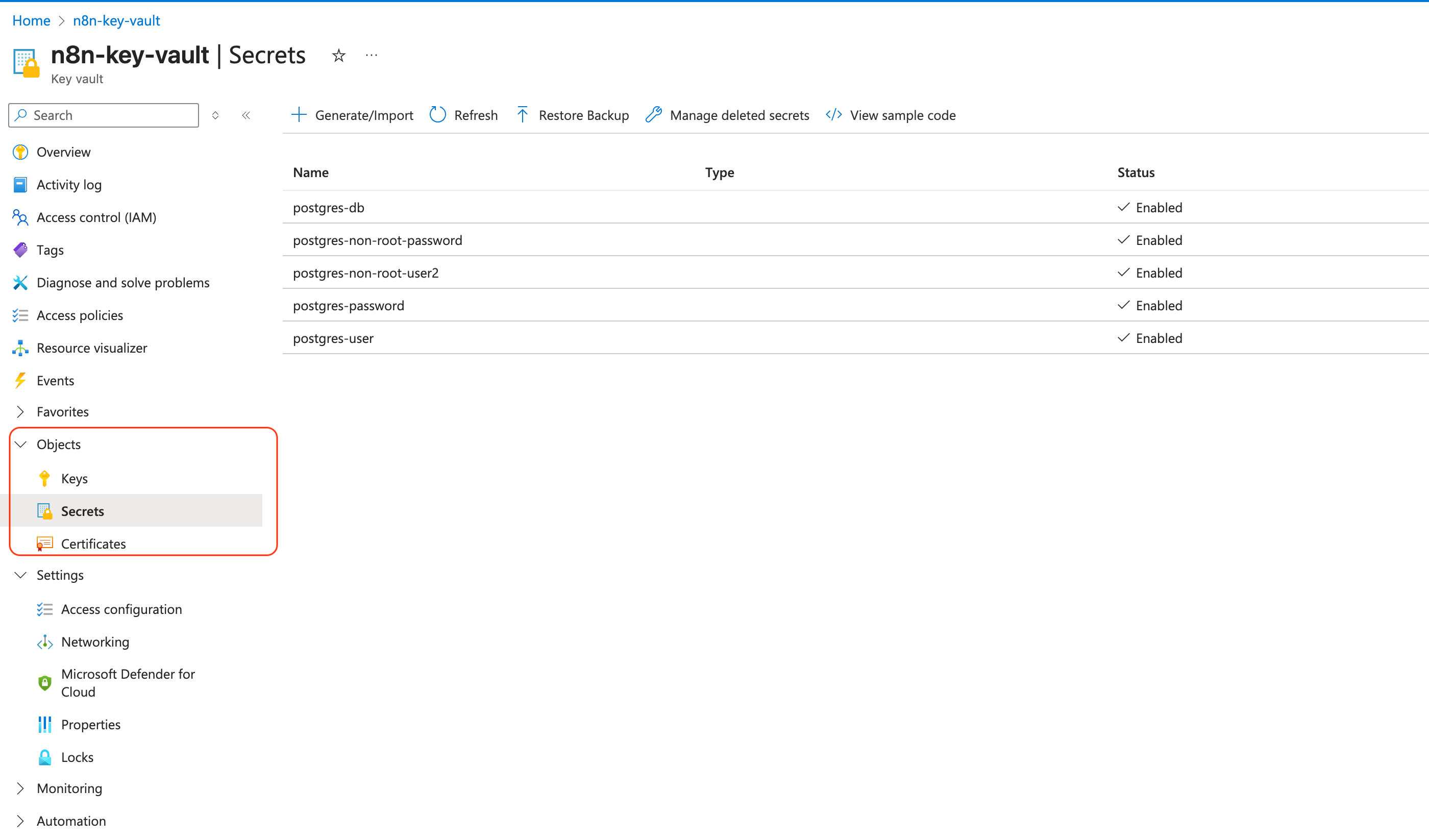Collapse the sidebar with double chevron
This screenshot has width=1429, height=840.
pyautogui.click(x=246, y=116)
